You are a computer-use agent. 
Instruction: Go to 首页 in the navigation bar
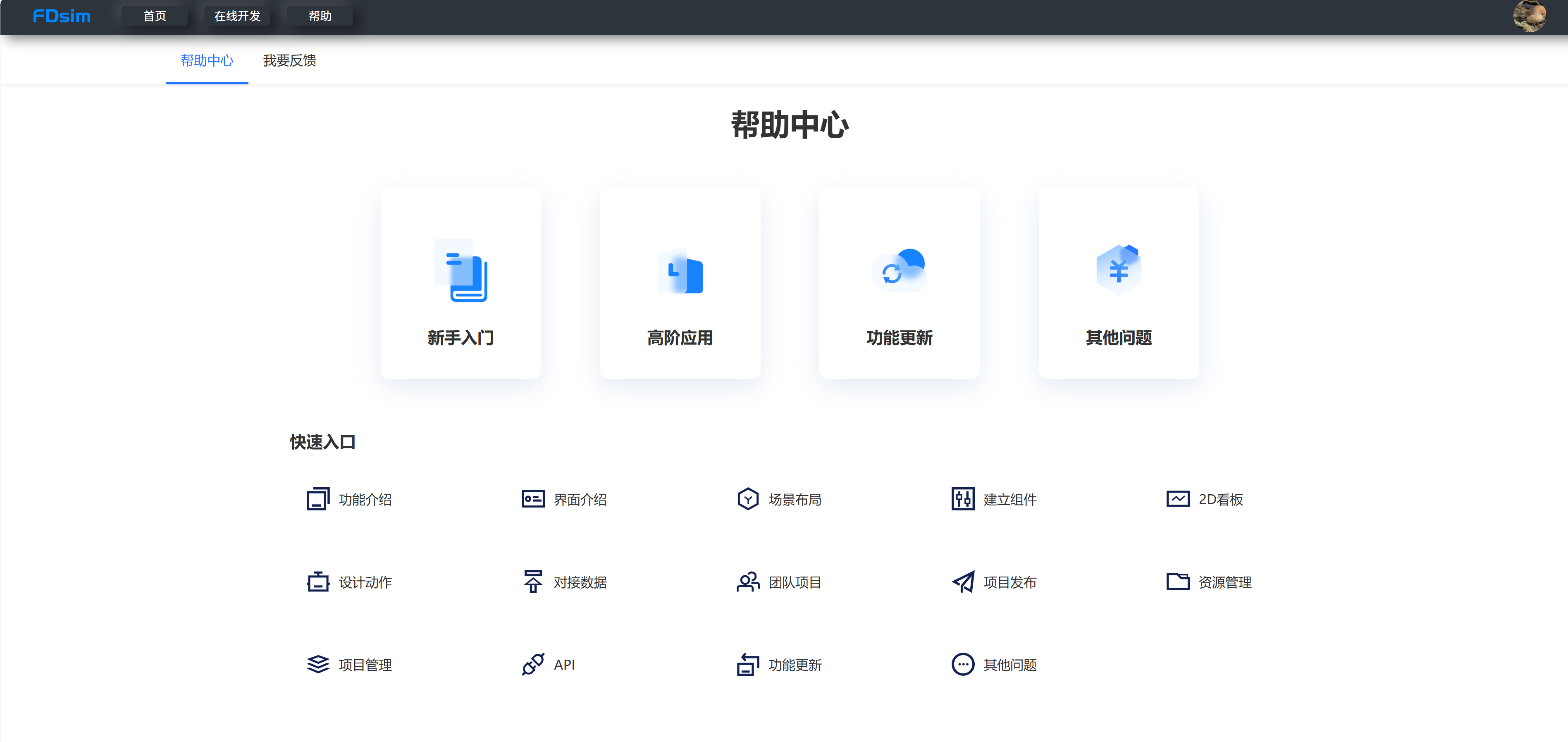point(155,16)
